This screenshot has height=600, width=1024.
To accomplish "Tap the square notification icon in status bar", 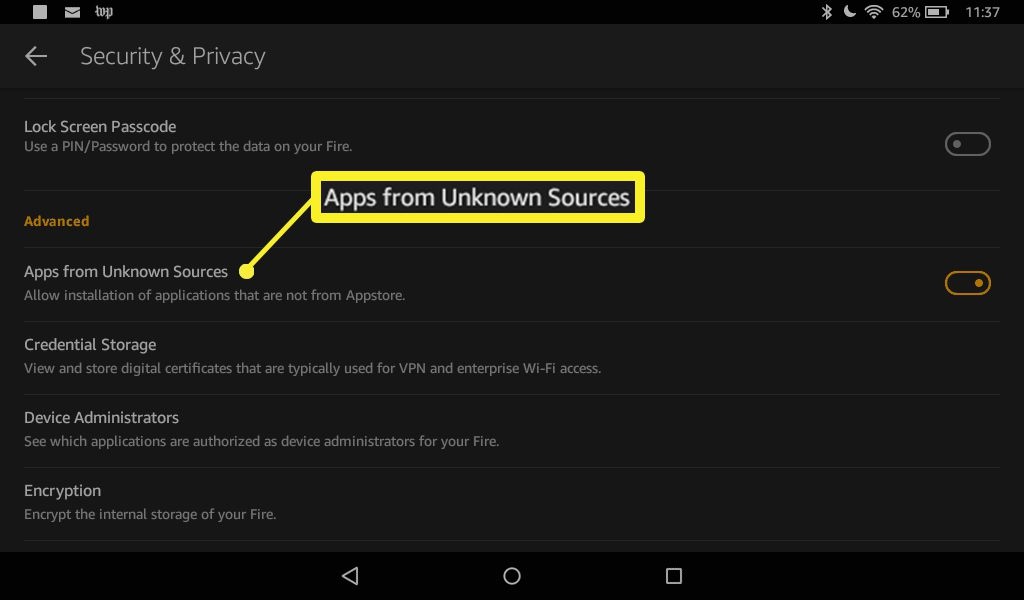I will coord(40,12).
